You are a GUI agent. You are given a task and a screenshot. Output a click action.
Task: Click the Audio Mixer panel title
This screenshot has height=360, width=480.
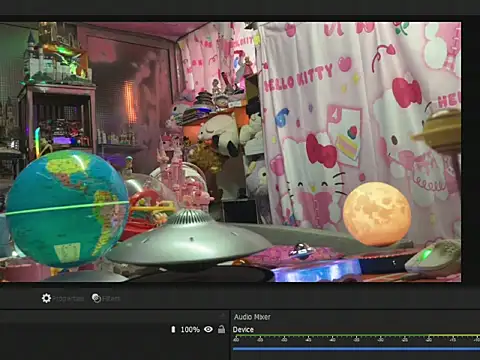(x=252, y=317)
